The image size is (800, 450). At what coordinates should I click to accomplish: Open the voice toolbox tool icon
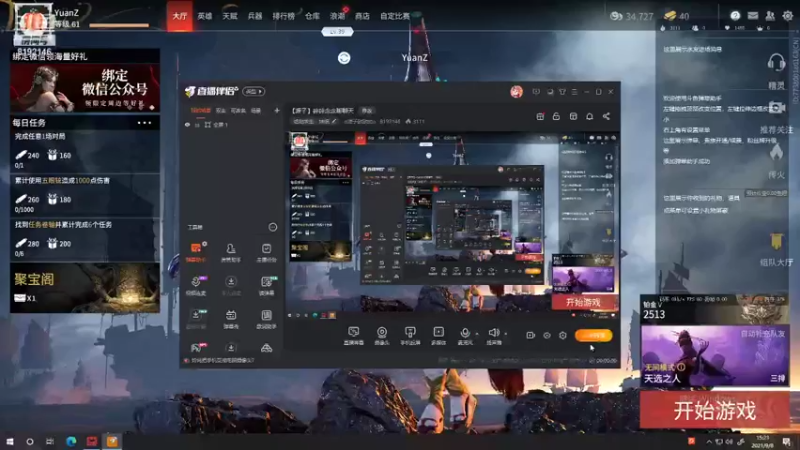tap(196, 282)
